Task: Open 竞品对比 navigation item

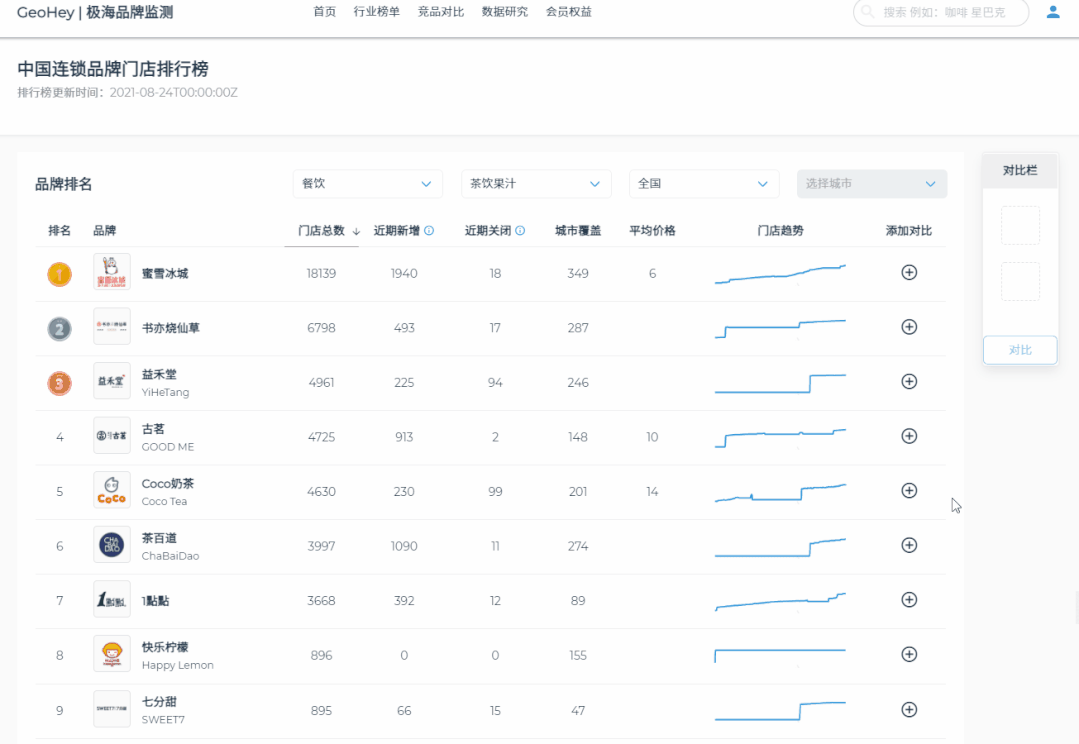Action: [x=440, y=12]
